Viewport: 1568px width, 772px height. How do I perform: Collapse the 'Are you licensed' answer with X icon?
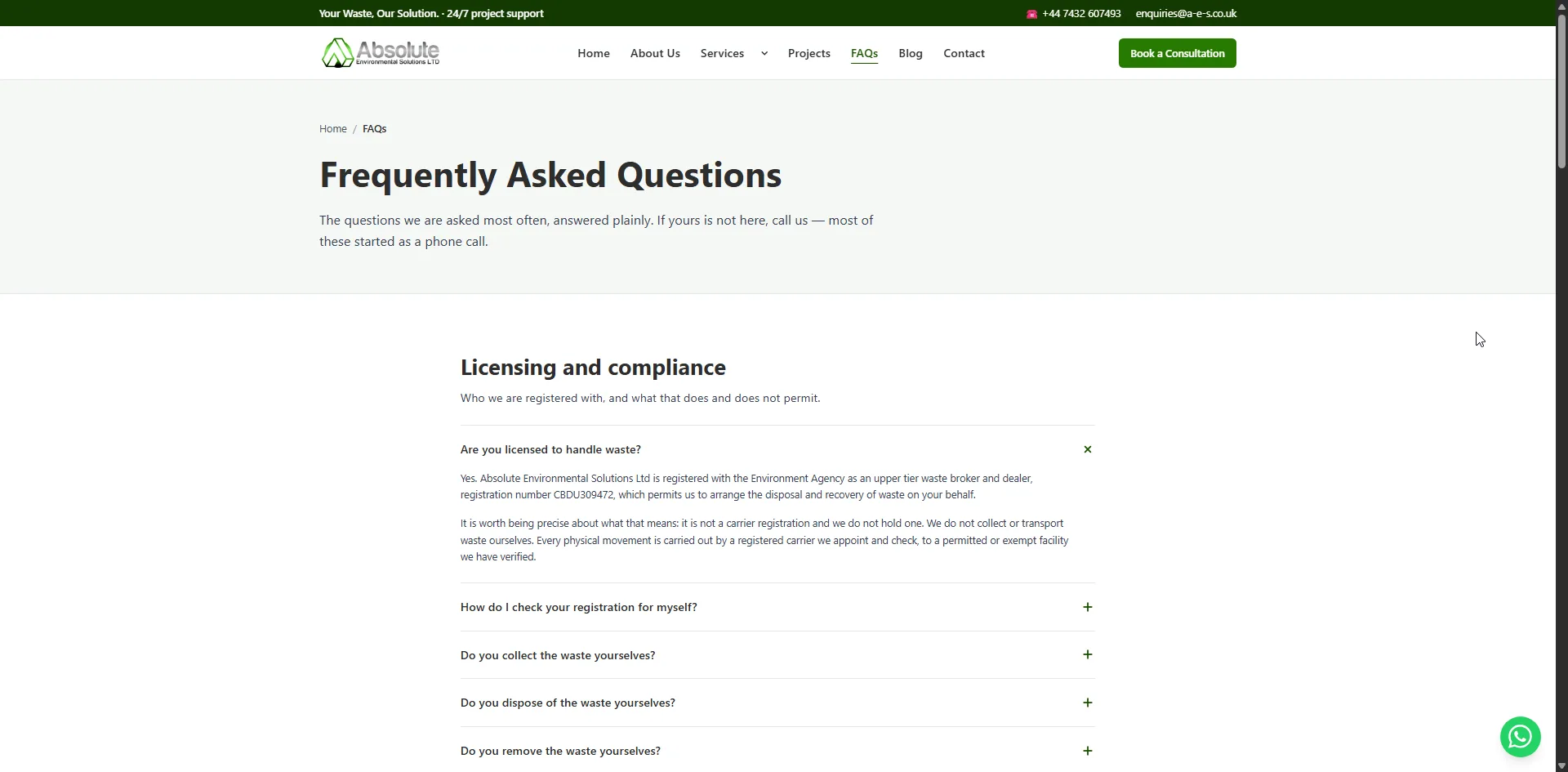[1087, 449]
